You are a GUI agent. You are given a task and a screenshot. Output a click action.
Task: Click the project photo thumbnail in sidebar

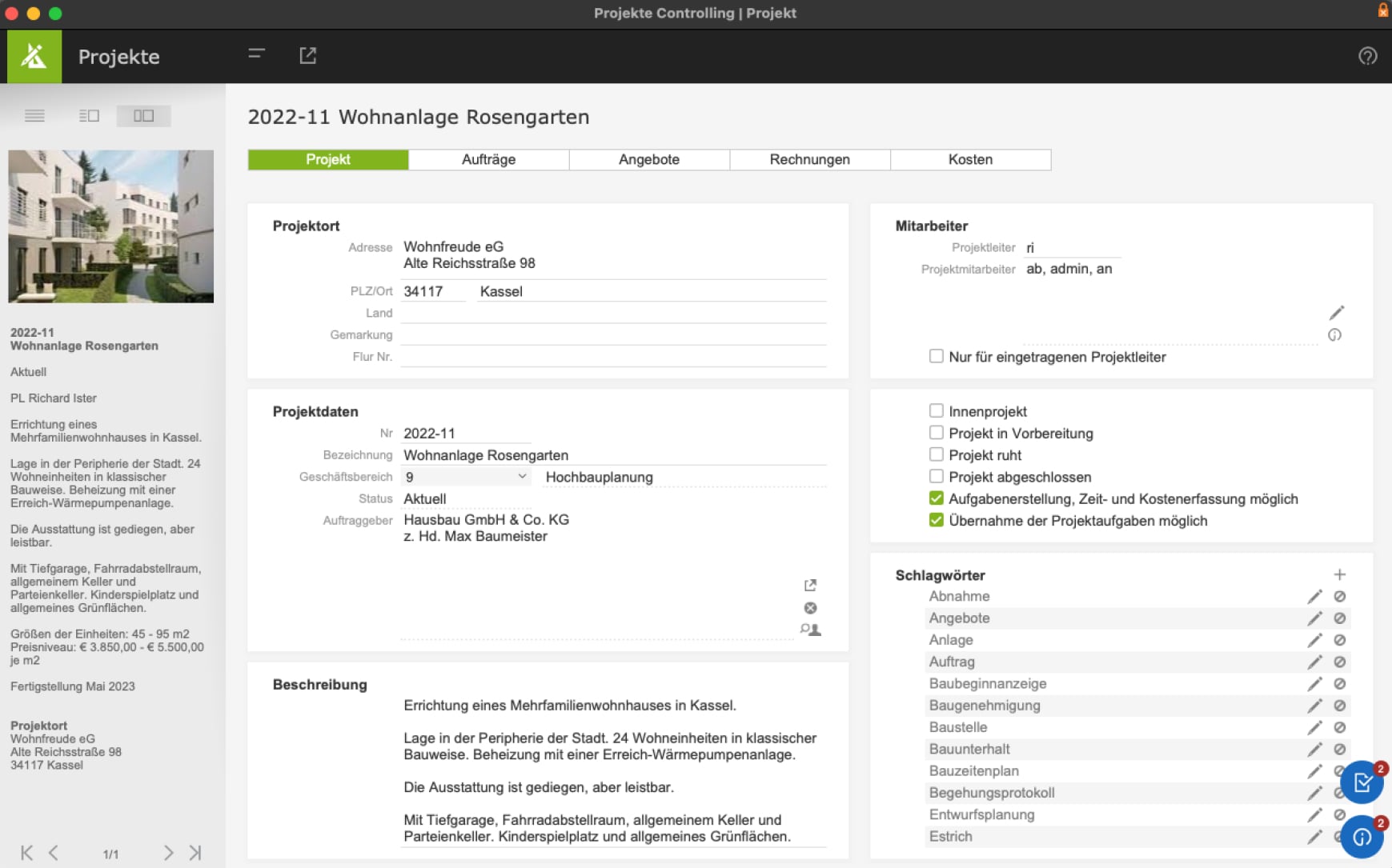coord(110,227)
